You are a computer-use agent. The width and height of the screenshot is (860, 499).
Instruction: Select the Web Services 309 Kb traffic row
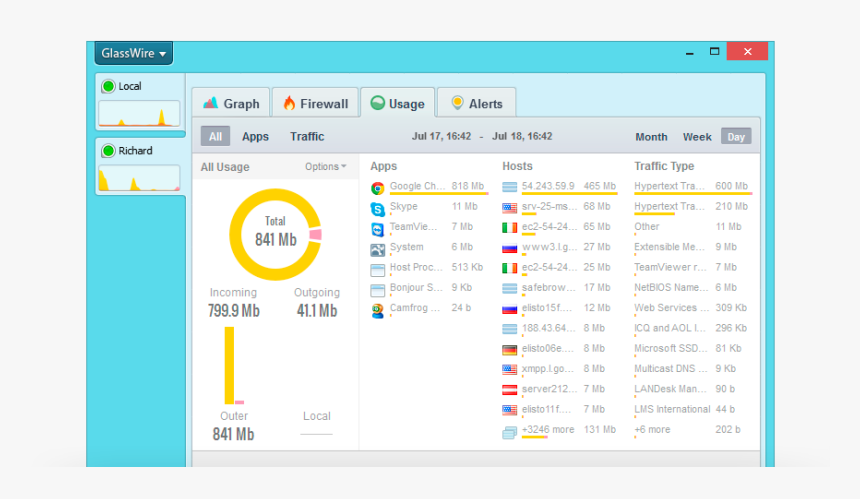pyautogui.click(x=692, y=309)
